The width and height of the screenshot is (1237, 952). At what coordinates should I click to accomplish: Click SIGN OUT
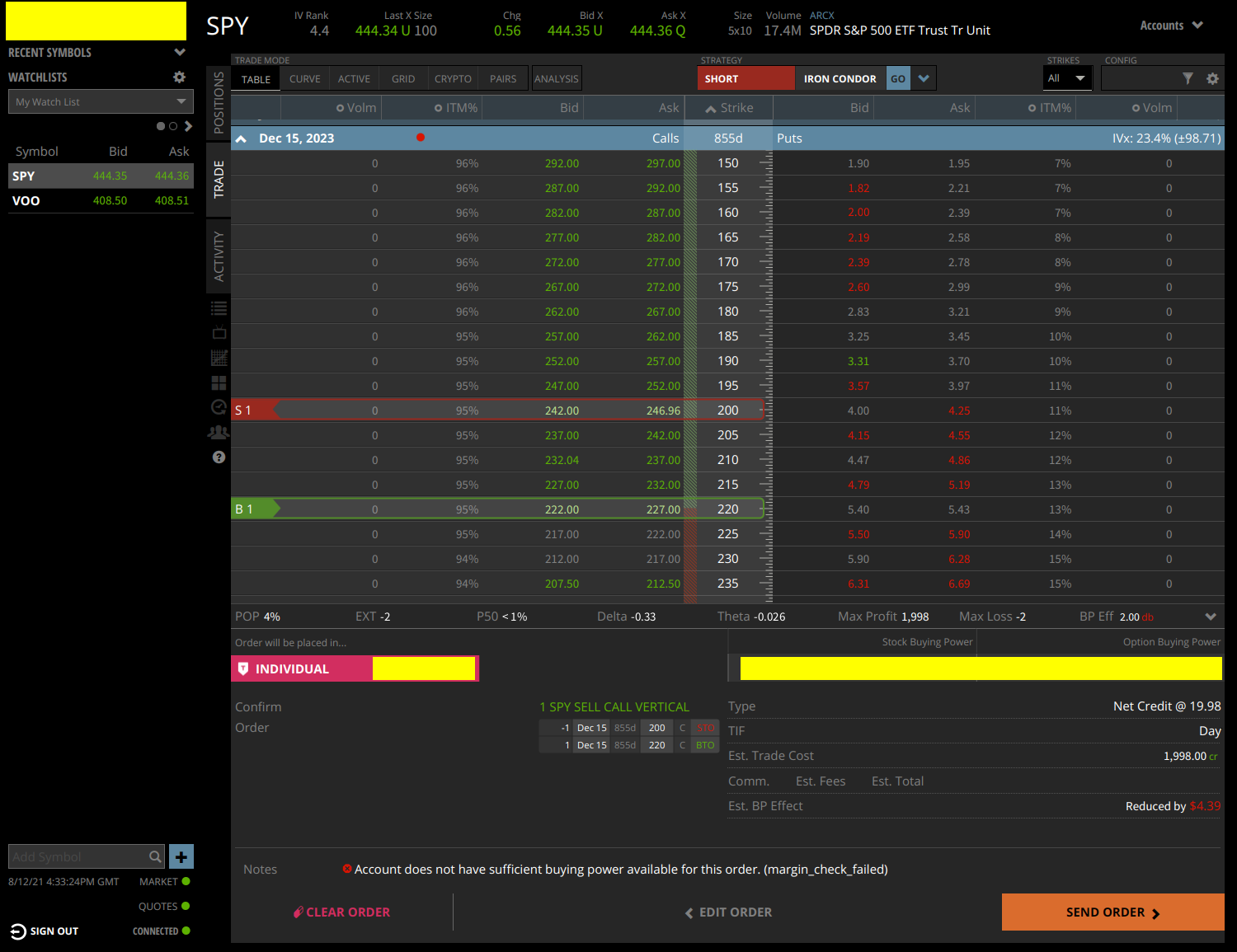[x=45, y=931]
